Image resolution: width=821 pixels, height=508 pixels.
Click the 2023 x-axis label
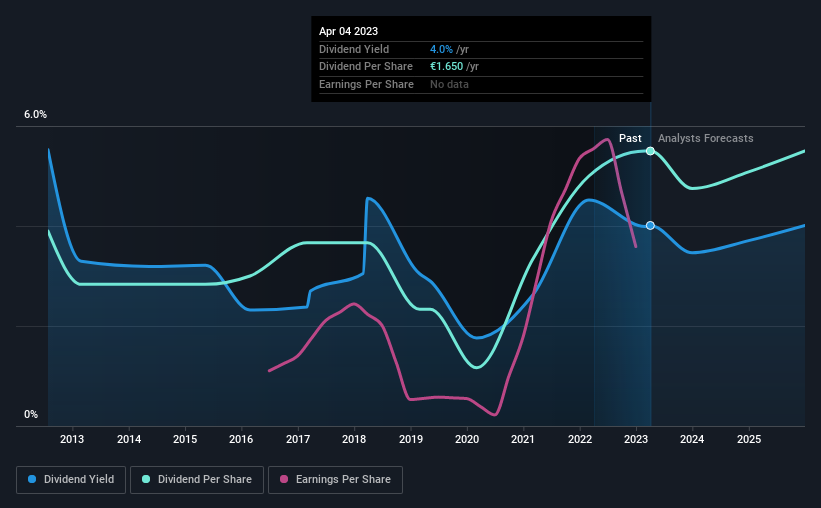636,439
